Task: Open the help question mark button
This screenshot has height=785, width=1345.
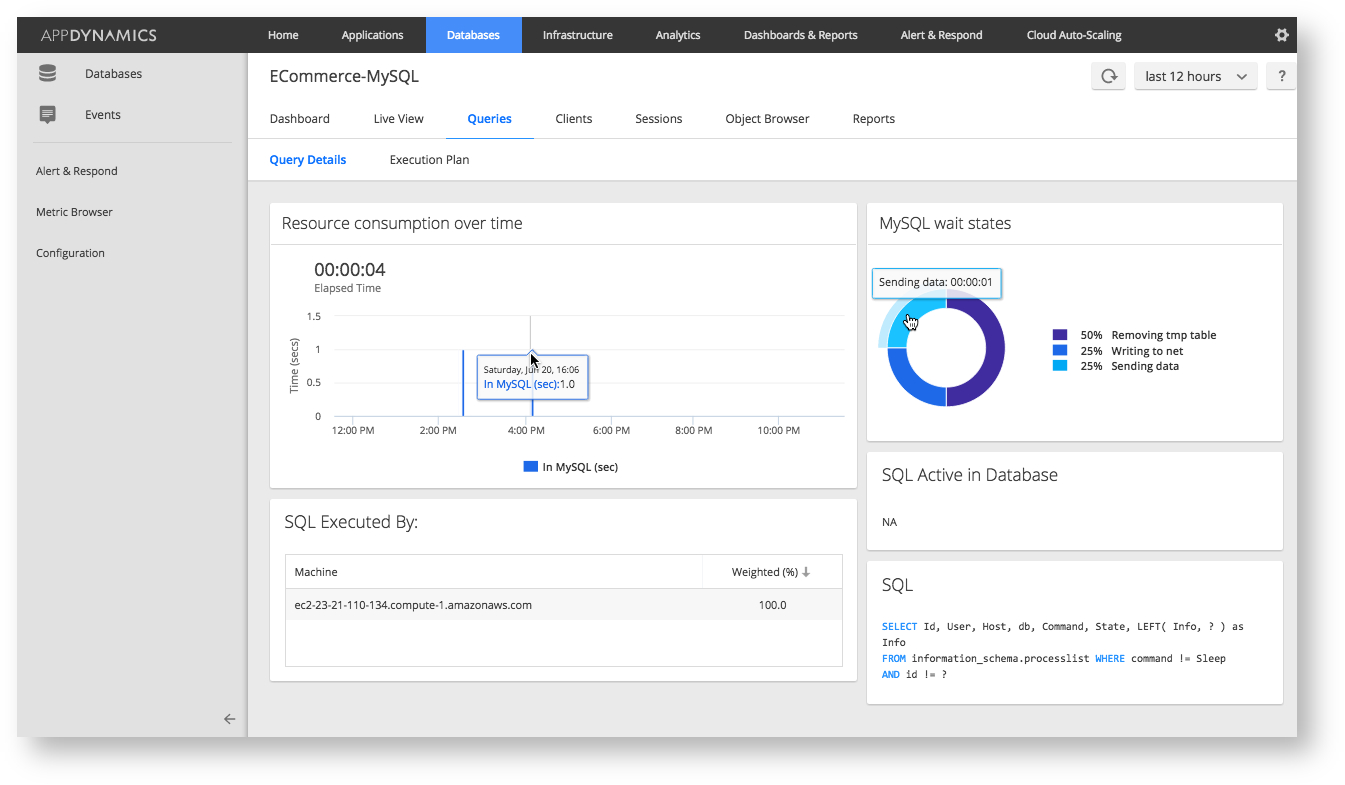Action: tap(1281, 76)
